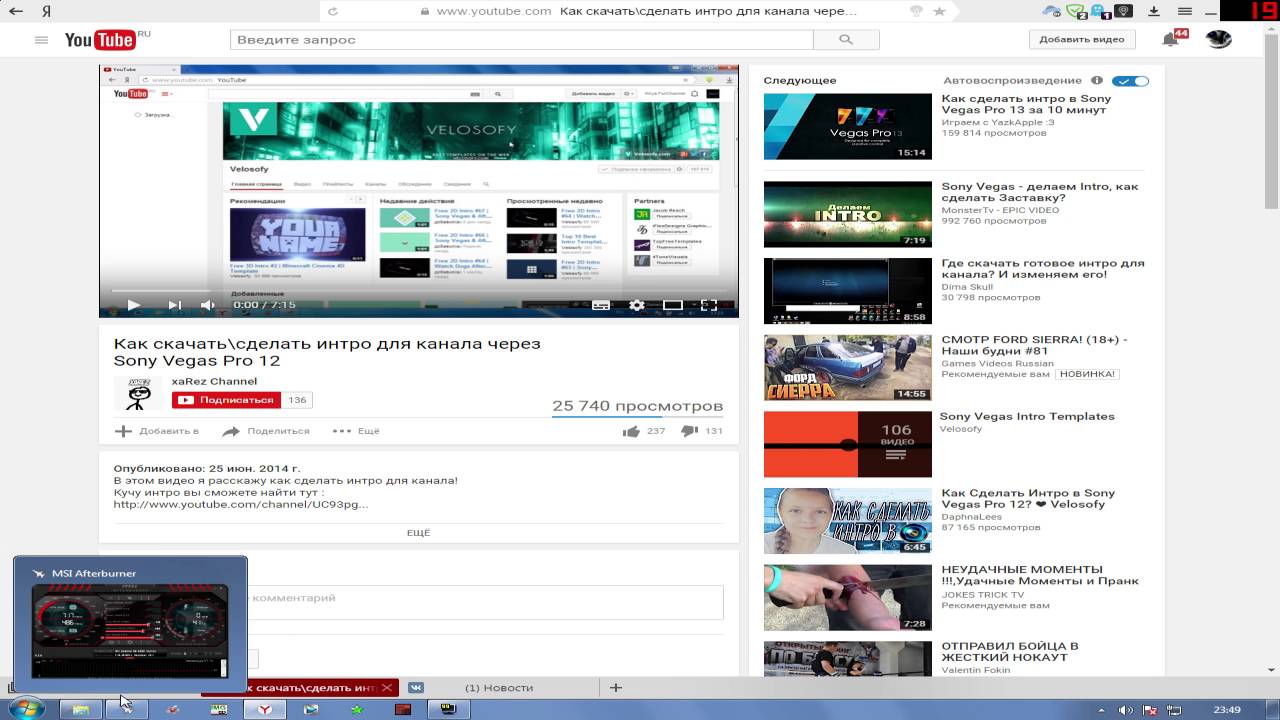
Task: Click the Yandex browser taskbar icon
Action: [x=265, y=709]
